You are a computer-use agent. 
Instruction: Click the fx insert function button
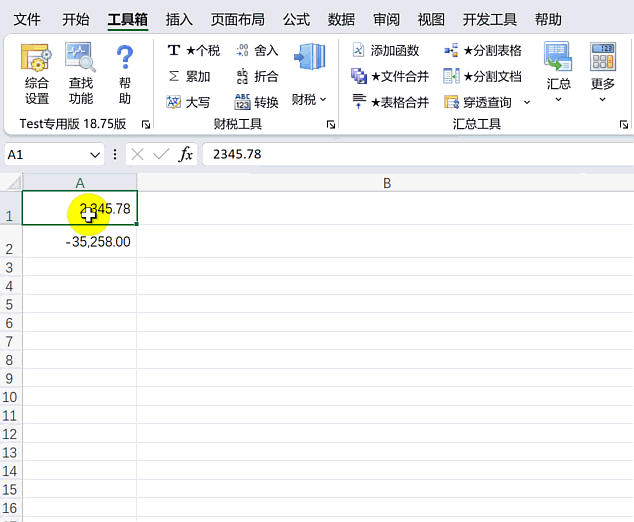186,154
